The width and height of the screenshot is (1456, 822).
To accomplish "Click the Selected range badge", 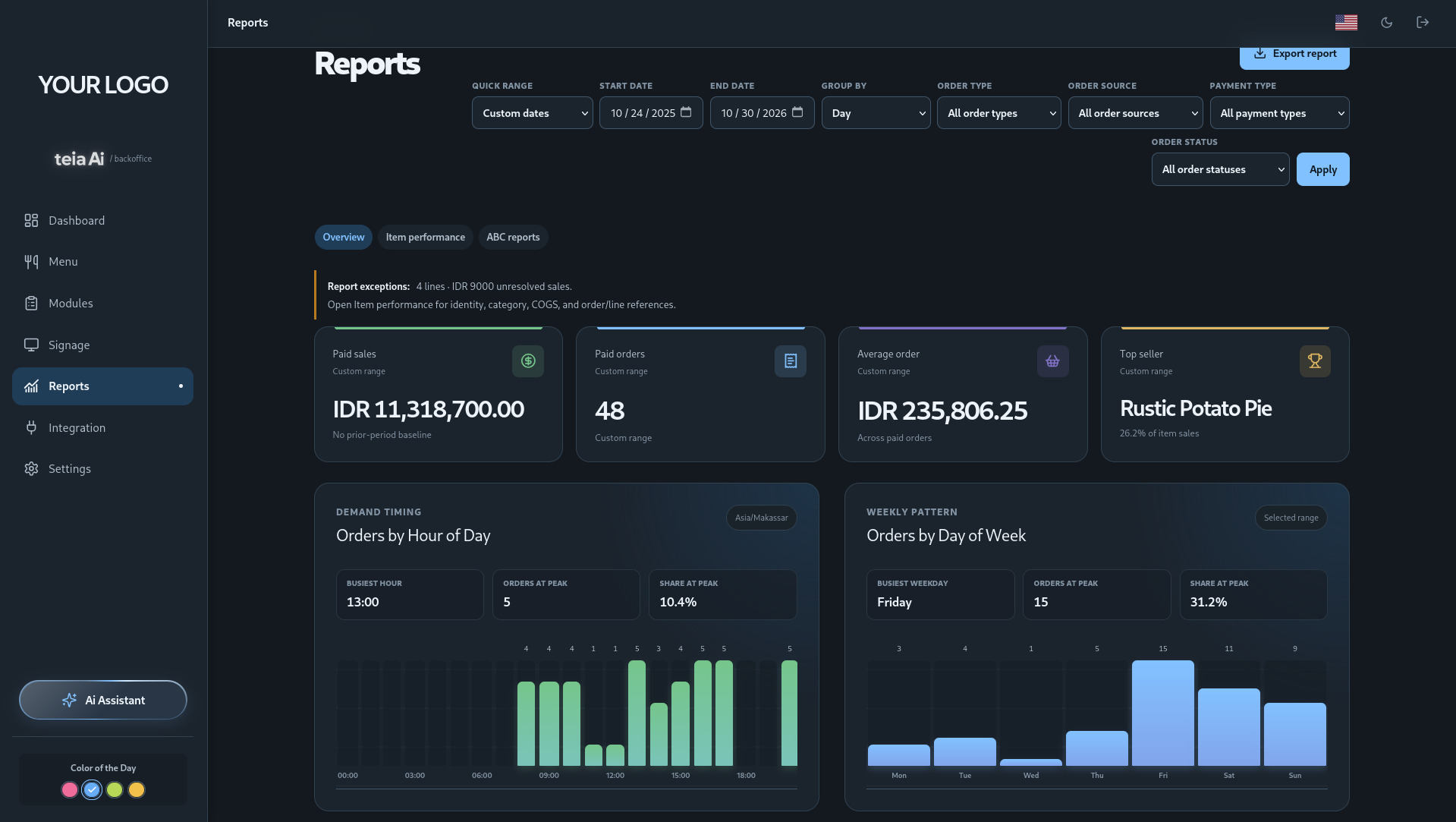I will point(1291,518).
